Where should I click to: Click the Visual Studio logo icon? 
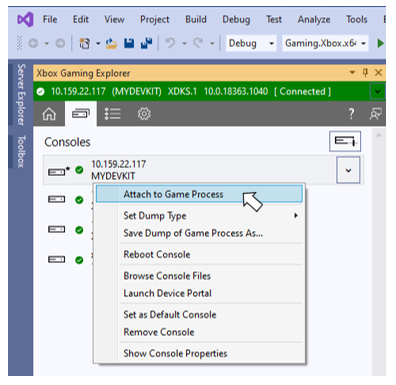(25, 19)
